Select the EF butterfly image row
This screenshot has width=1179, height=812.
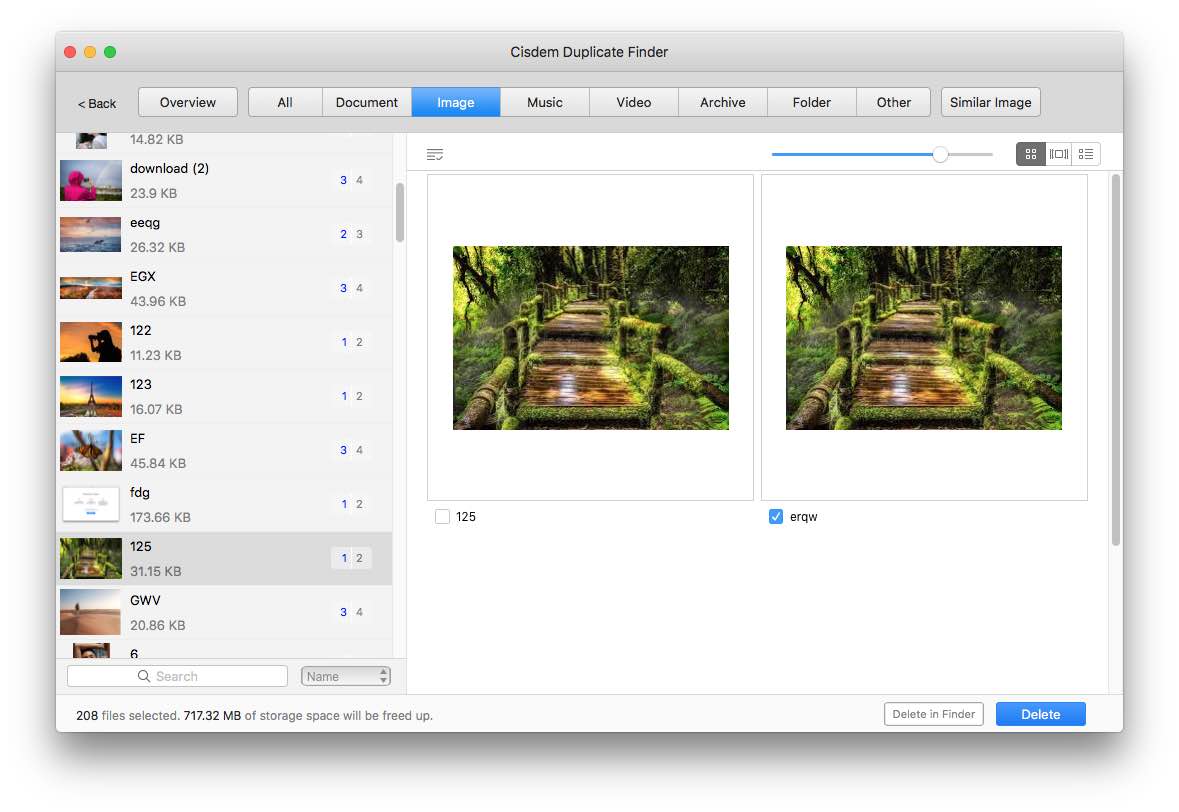click(224, 451)
